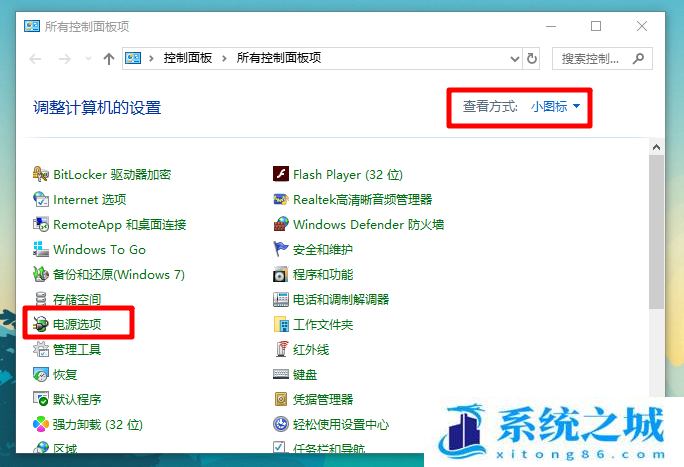This screenshot has width=684, height=467.
Task: Click the search magnifier icon
Action: coord(638,58)
